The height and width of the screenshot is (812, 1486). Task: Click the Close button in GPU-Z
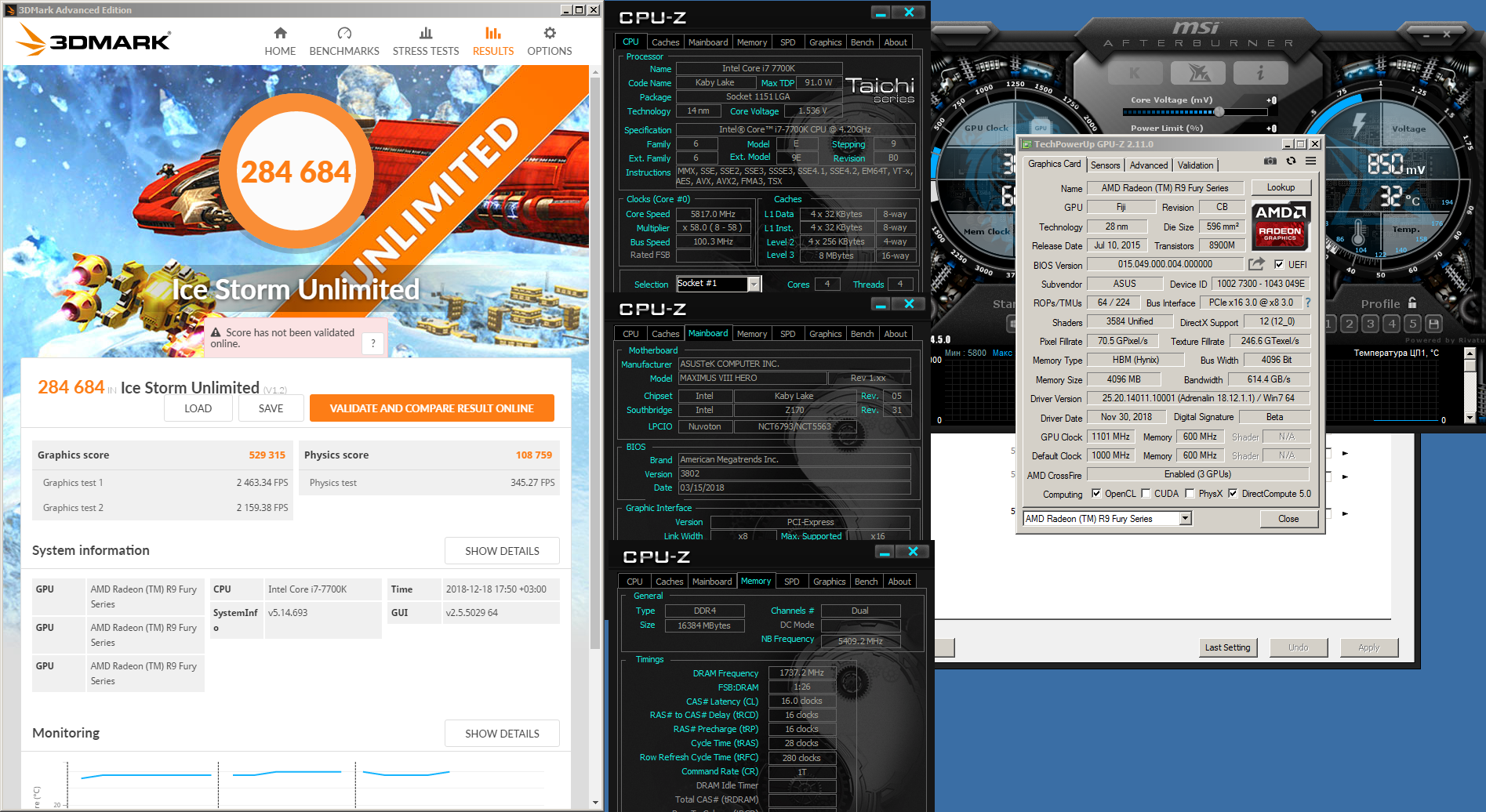tap(1288, 519)
